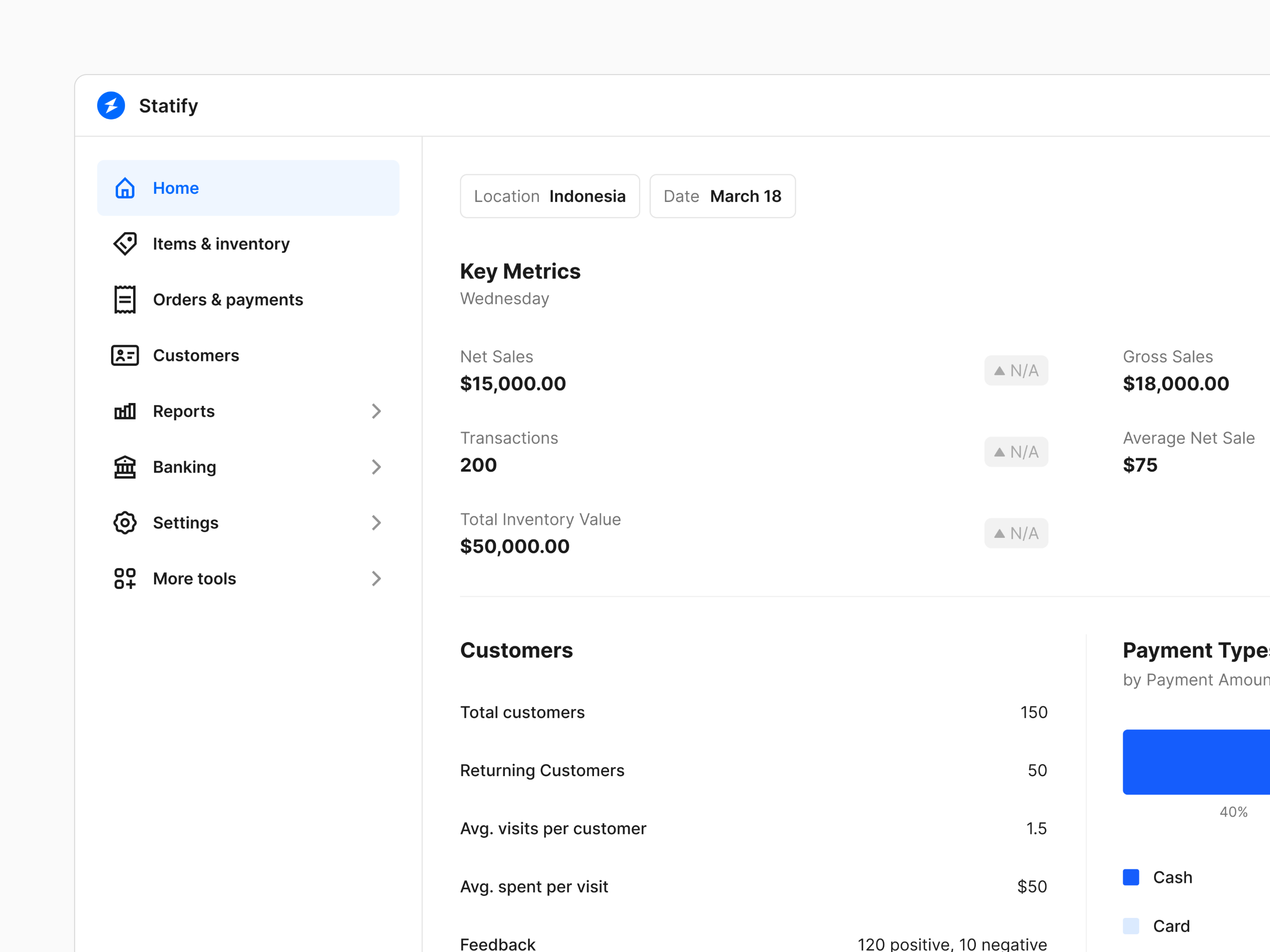Click the More tools grid-plus icon
This screenshot has width=1270, height=952.
coord(125,578)
